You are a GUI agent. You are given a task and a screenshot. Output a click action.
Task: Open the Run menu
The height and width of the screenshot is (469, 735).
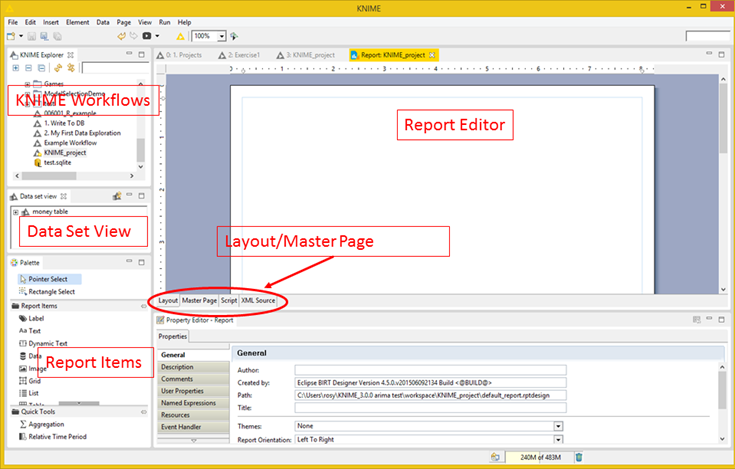point(165,22)
